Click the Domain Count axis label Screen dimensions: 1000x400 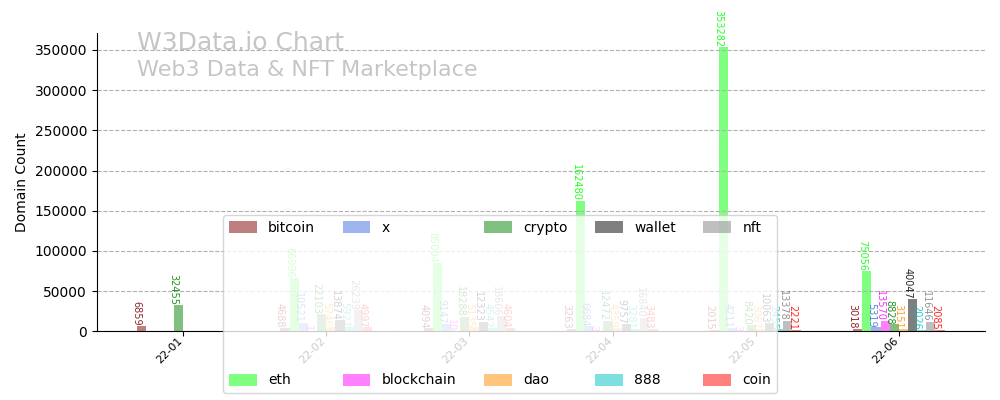(22, 181)
